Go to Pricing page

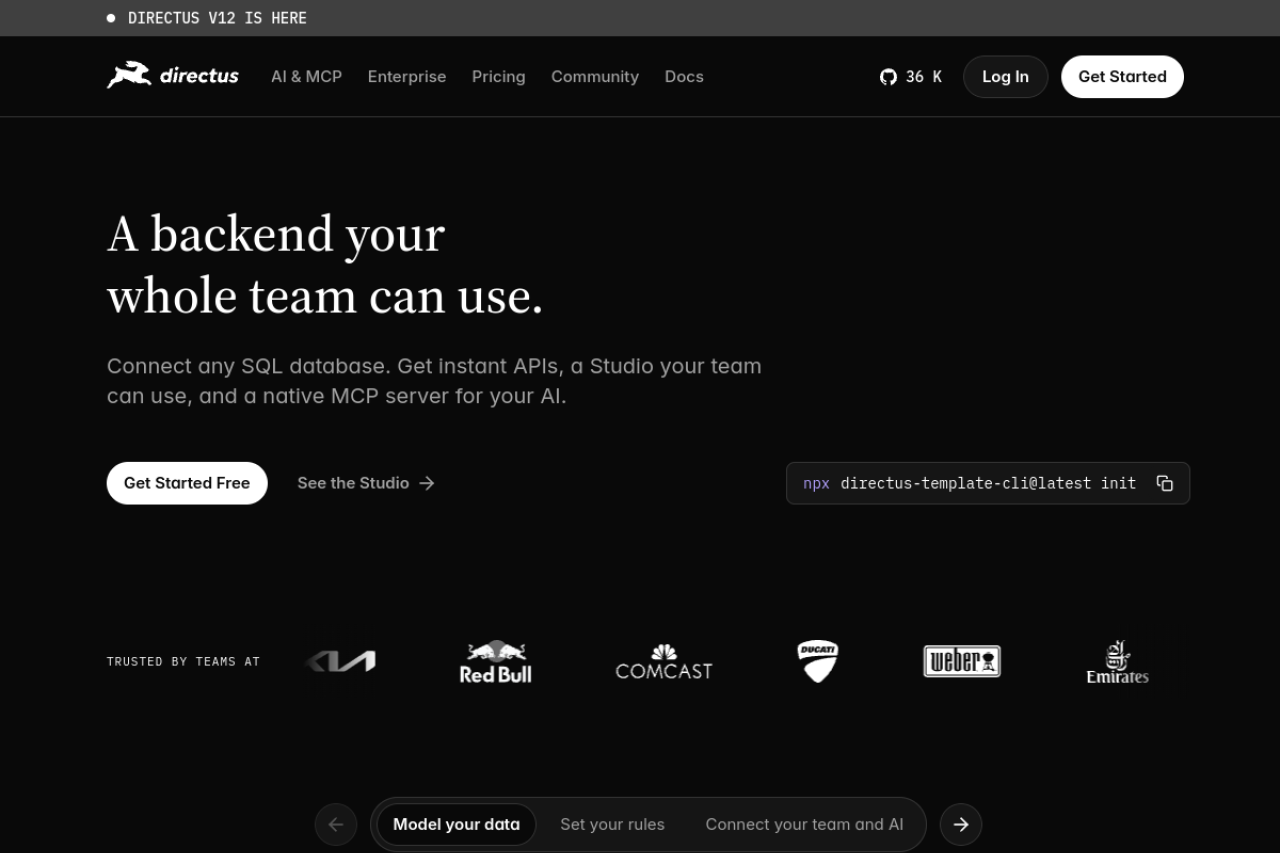pos(499,77)
